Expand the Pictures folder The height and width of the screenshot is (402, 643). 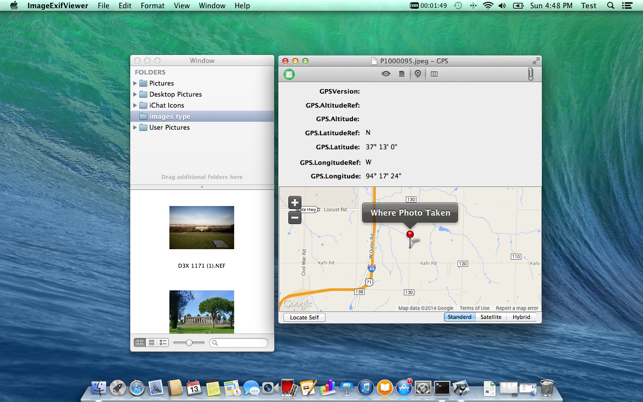[x=135, y=83]
